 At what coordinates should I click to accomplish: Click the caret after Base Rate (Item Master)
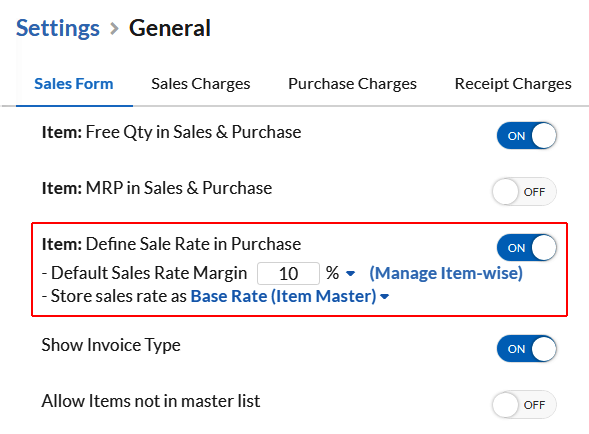click(384, 297)
